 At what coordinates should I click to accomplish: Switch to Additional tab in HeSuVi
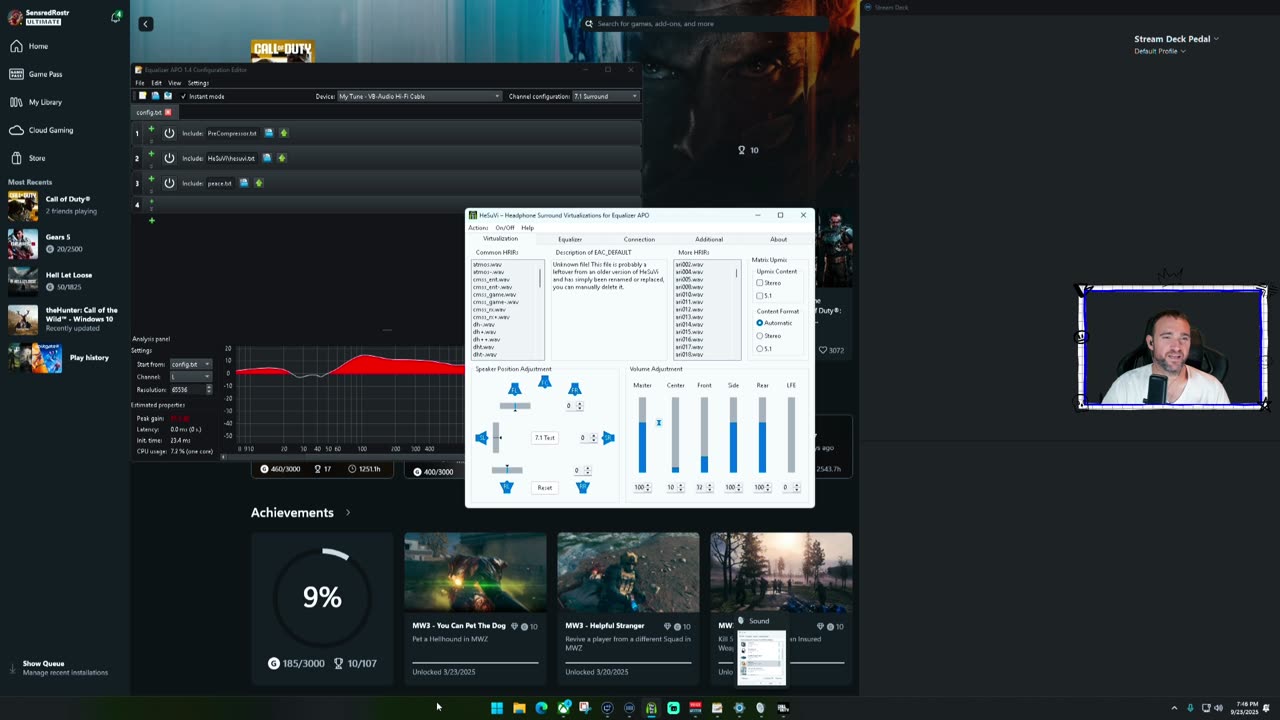click(709, 239)
